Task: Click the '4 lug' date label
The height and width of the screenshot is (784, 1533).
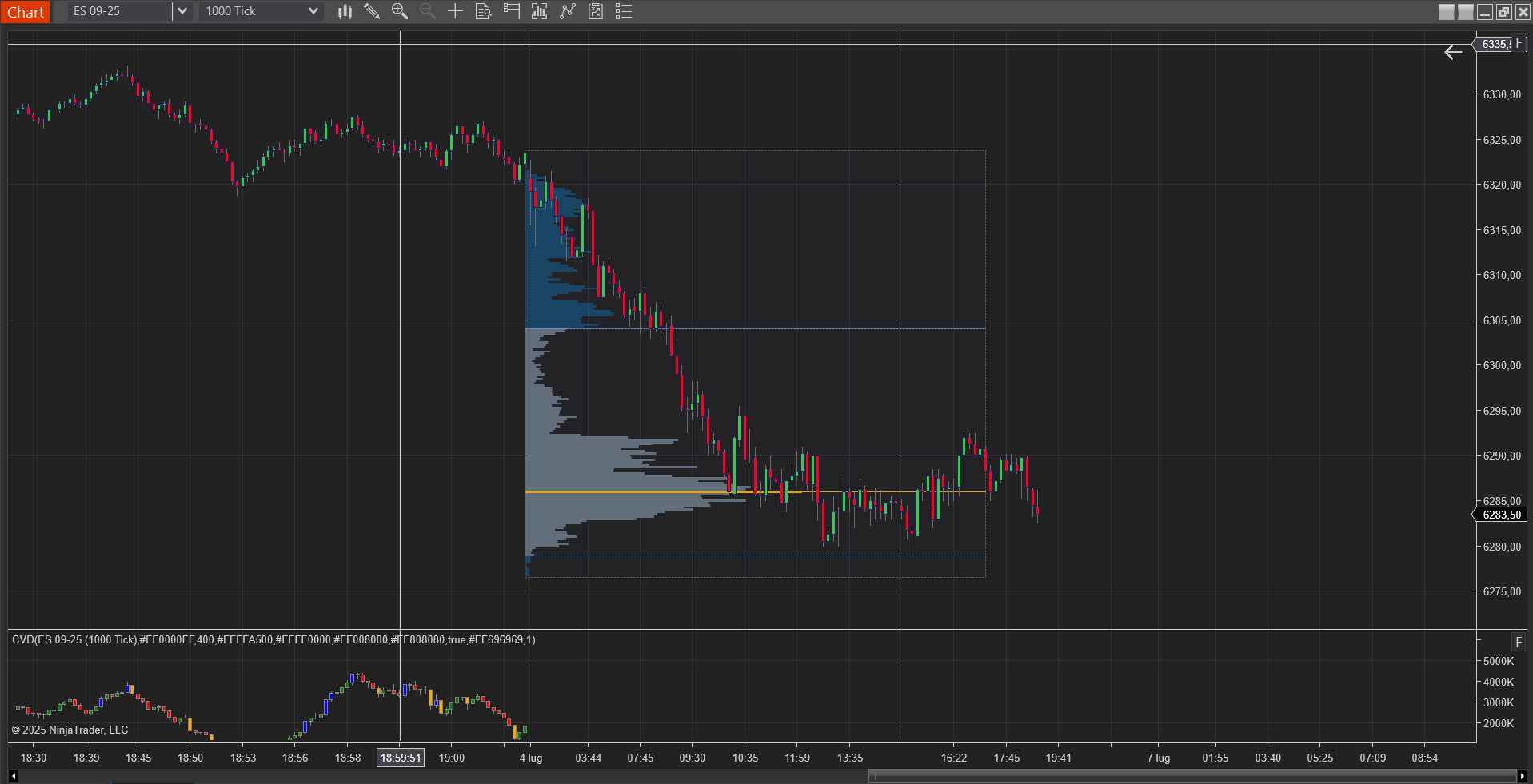Action: coord(531,758)
